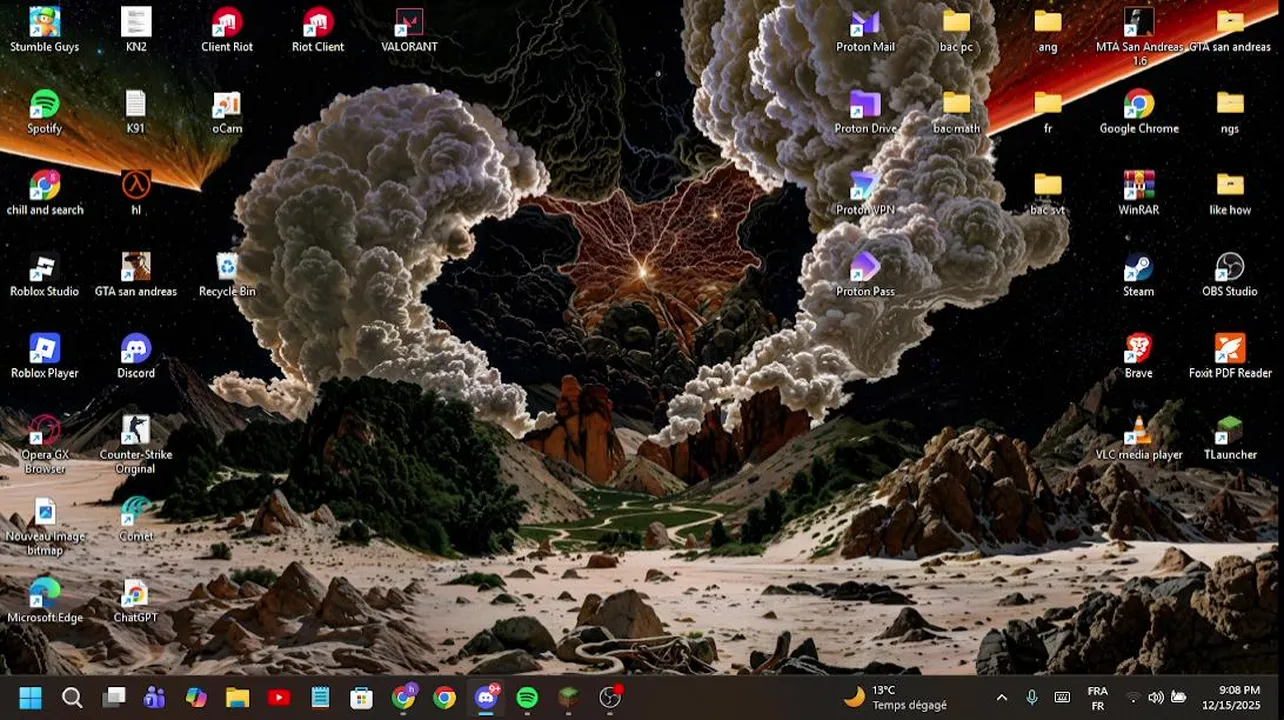Open the Stumble Guys desktop shortcut
This screenshot has width=1284, height=720.
[x=45, y=30]
